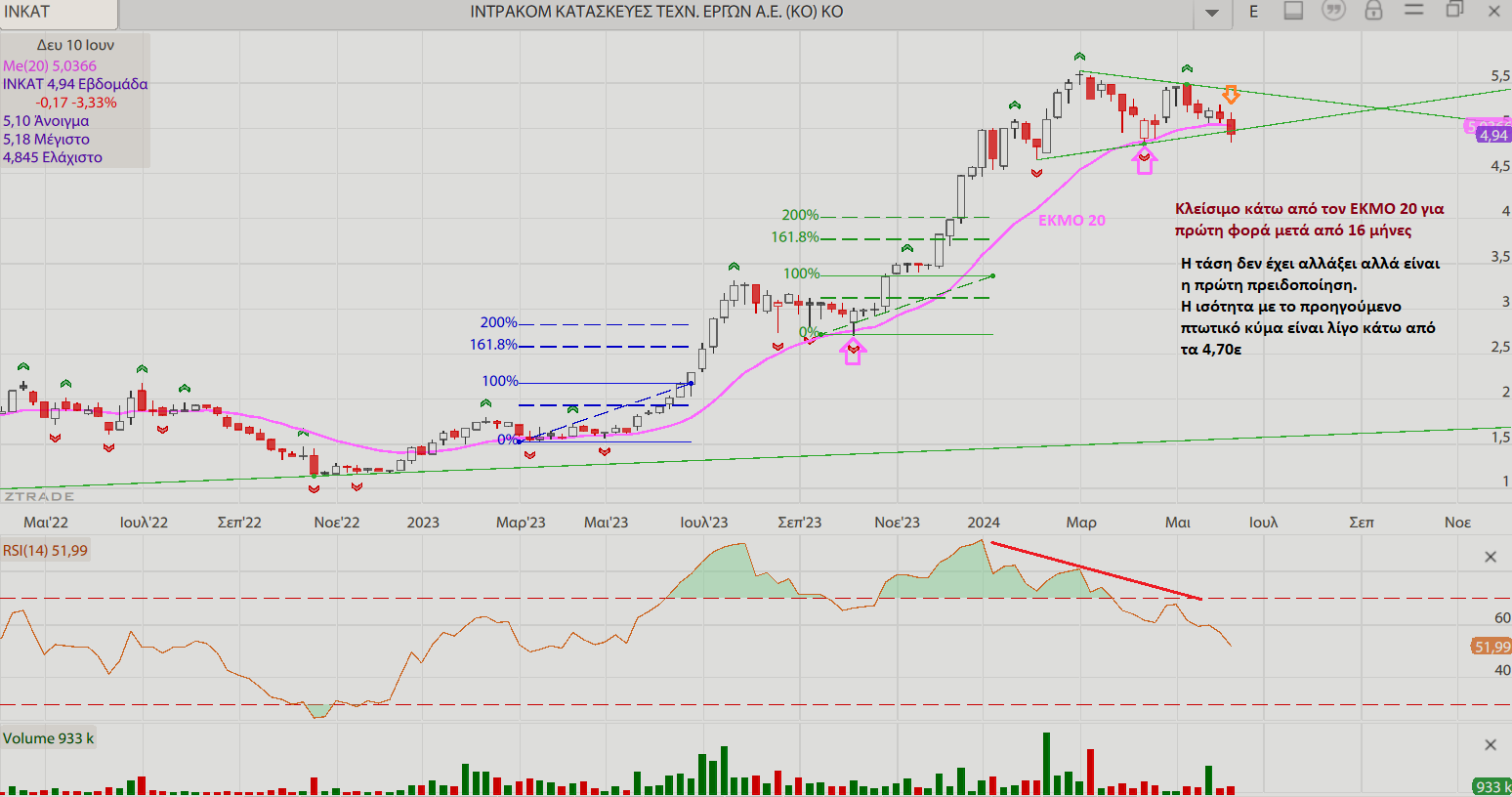The width and height of the screenshot is (1512, 797).
Task: Toggle the bottom panel layout icon
Action: 1293,11
